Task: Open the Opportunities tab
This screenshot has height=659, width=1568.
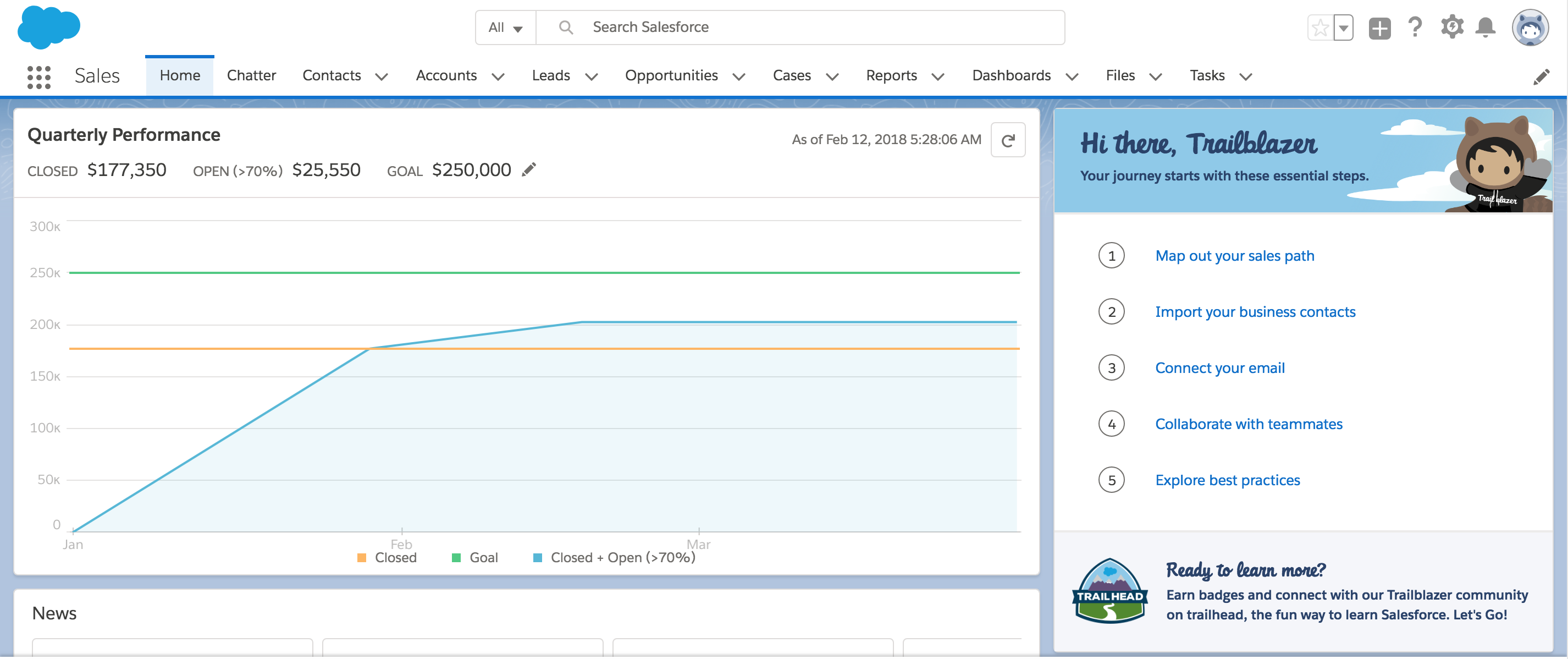Action: (x=671, y=75)
